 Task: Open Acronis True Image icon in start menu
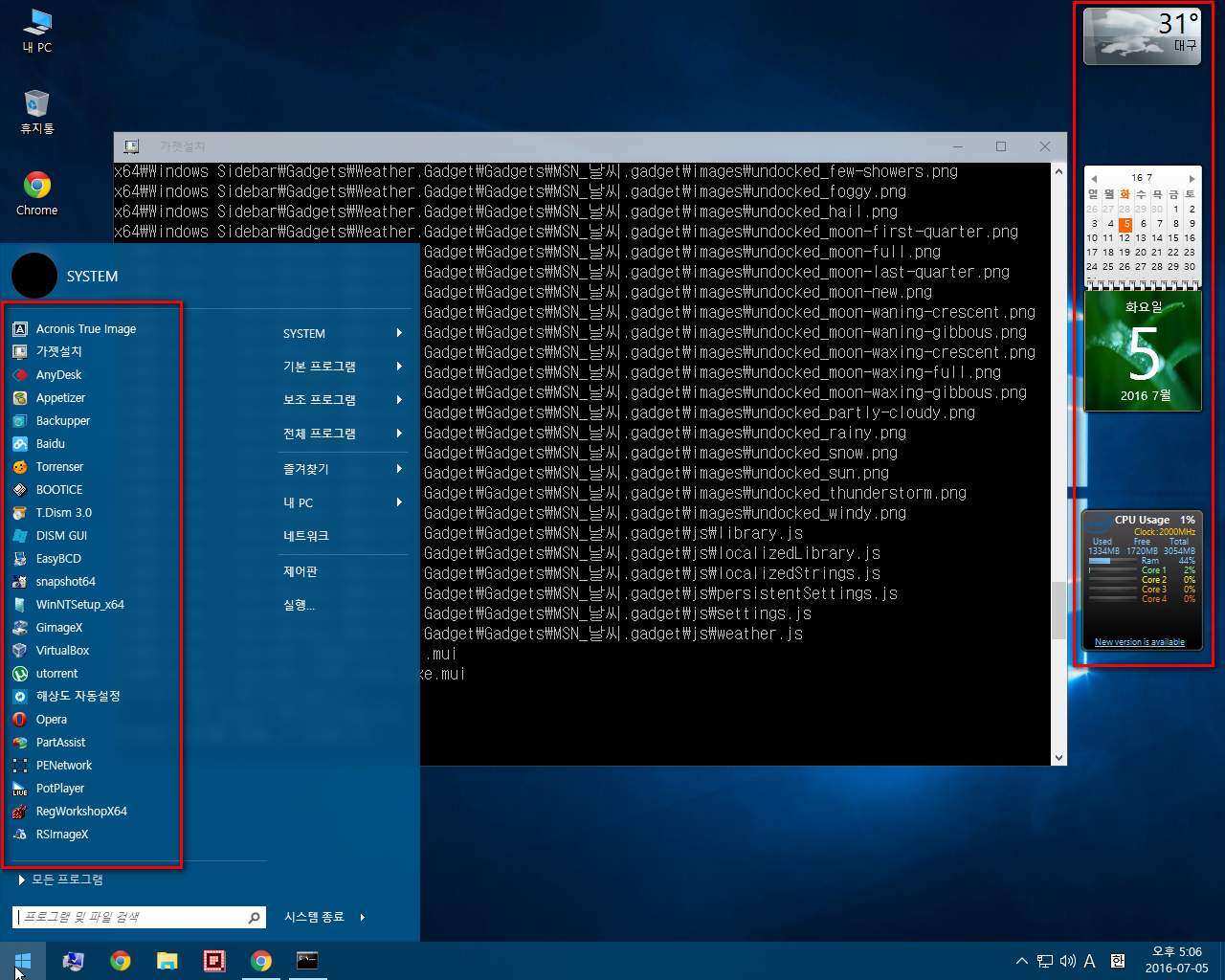[20, 329]
